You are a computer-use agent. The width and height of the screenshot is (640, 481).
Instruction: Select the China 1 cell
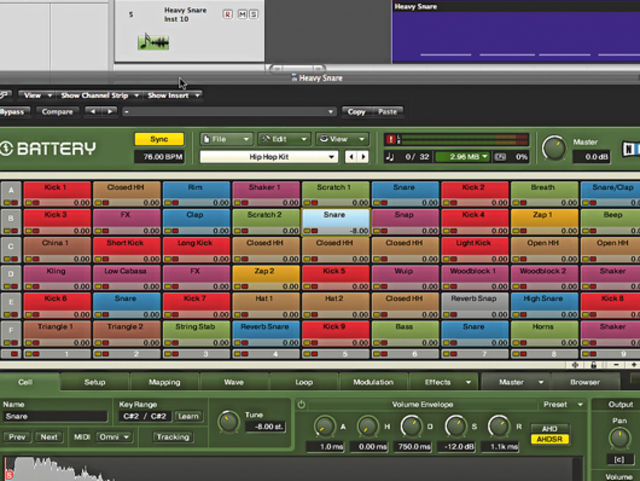(57, 250)
